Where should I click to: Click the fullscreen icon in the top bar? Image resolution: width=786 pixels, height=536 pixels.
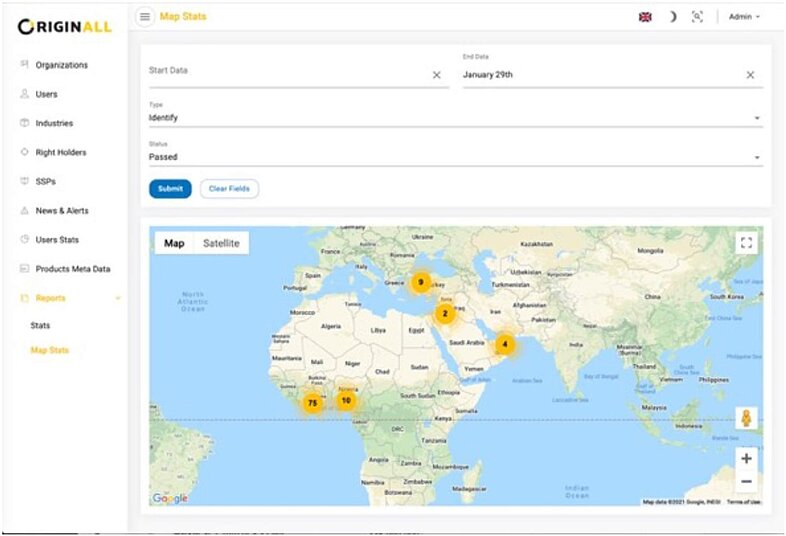coord(698,17)
